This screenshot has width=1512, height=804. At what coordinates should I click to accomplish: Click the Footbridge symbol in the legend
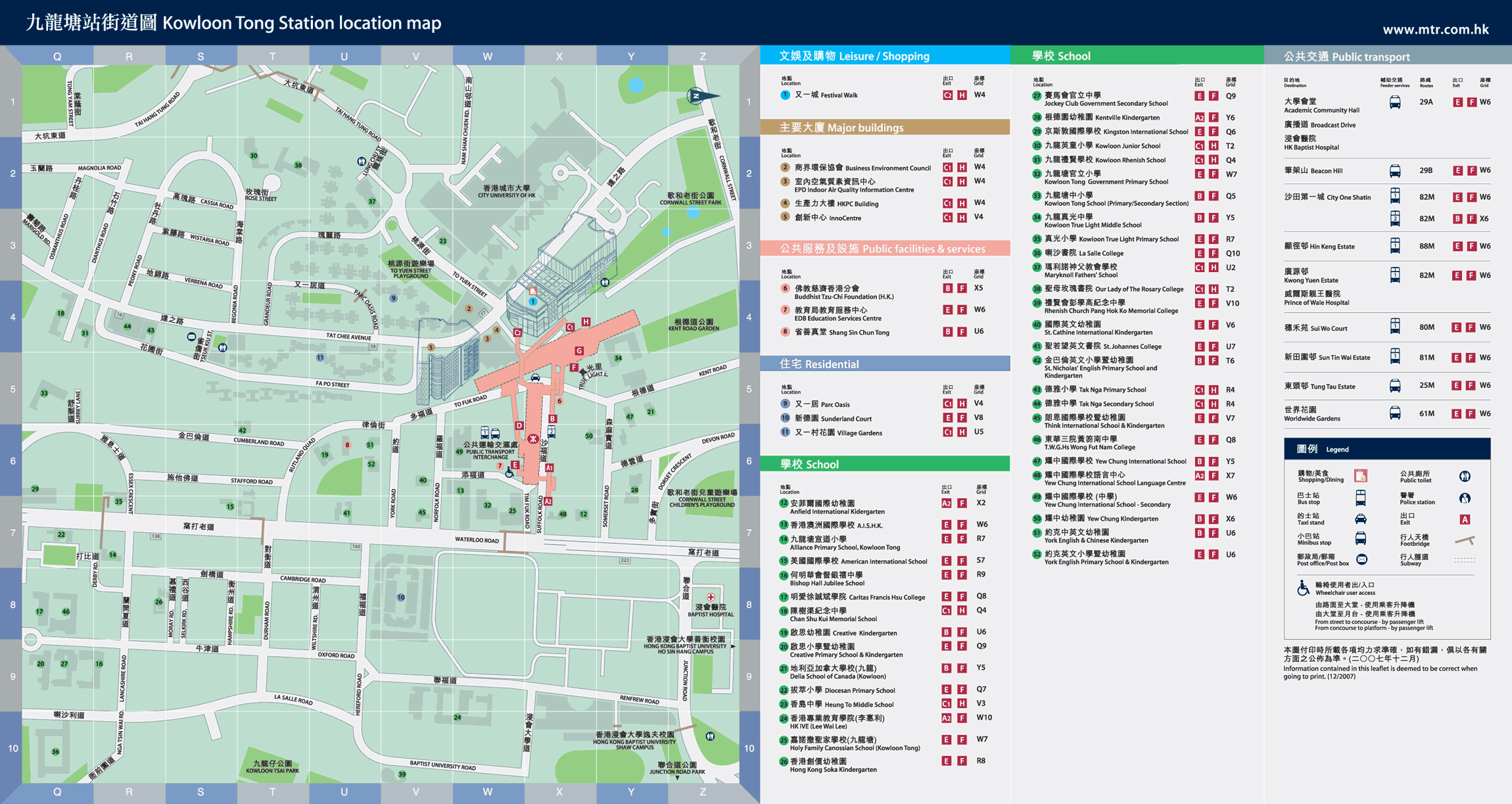click(1465, 540)
